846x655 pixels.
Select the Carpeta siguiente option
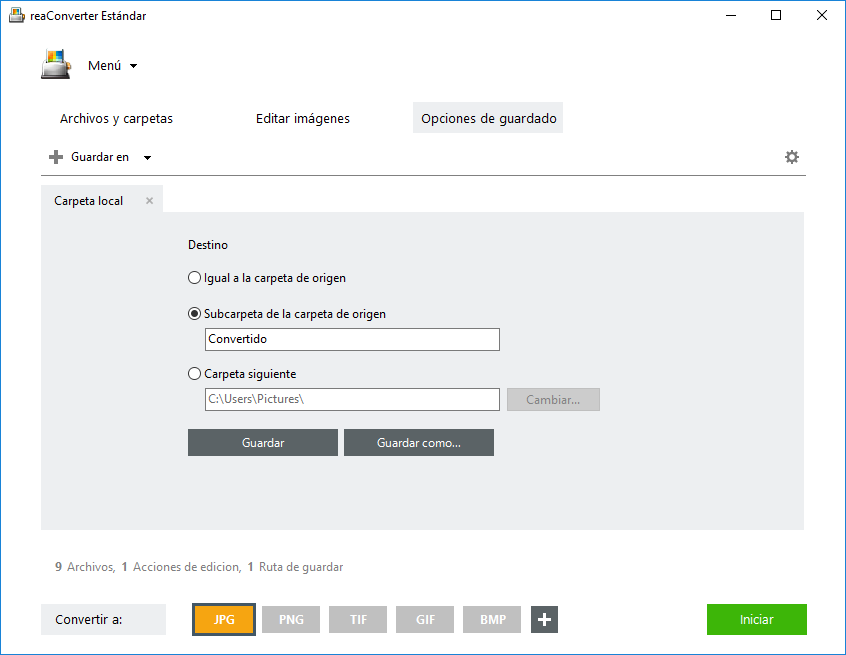pyautogui.click(x=242, y=374)
